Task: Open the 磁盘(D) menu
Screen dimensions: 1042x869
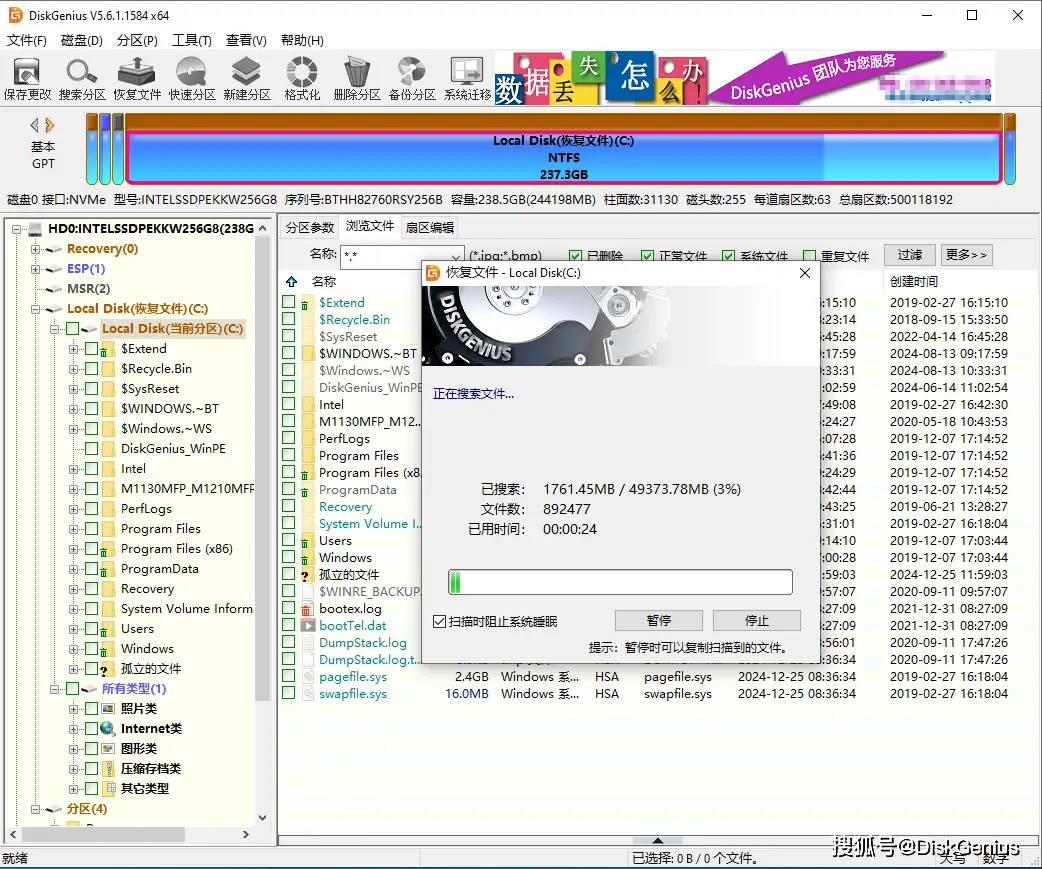Action: 82,41
